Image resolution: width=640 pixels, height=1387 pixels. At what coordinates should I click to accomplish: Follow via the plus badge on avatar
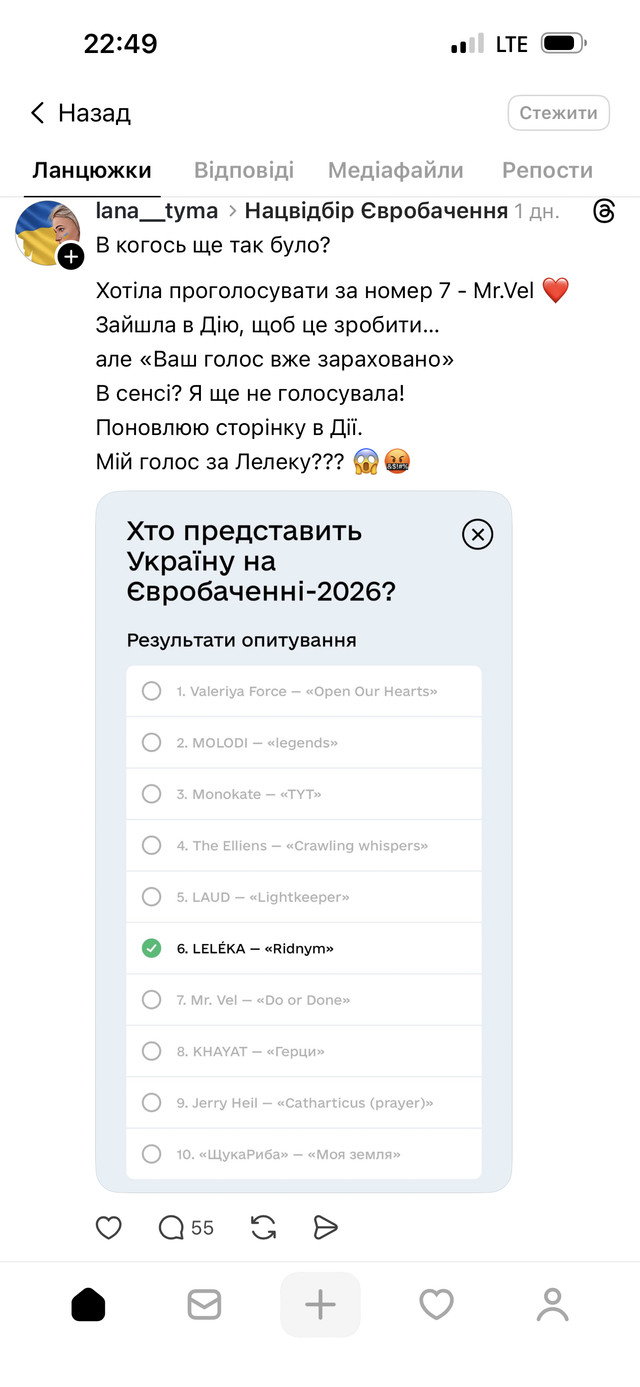click(x=71, y=257)
